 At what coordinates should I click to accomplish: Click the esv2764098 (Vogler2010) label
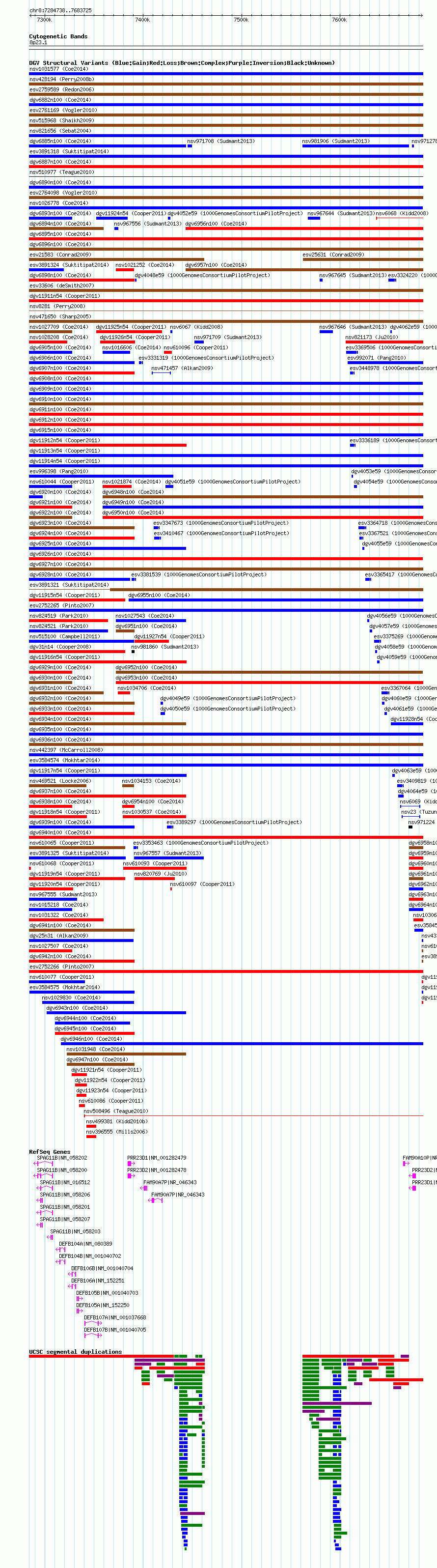pyautogui.click(x=63, y=194)
